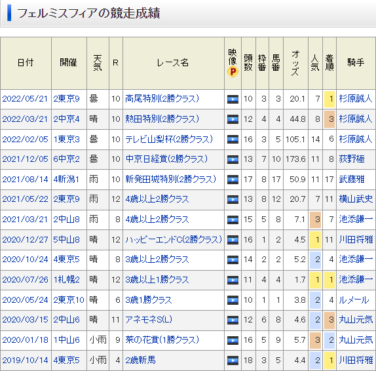Viewport: 376px width, 371px height.
Task: Play video for 高尾特別 race
Action: pos(233,99)
